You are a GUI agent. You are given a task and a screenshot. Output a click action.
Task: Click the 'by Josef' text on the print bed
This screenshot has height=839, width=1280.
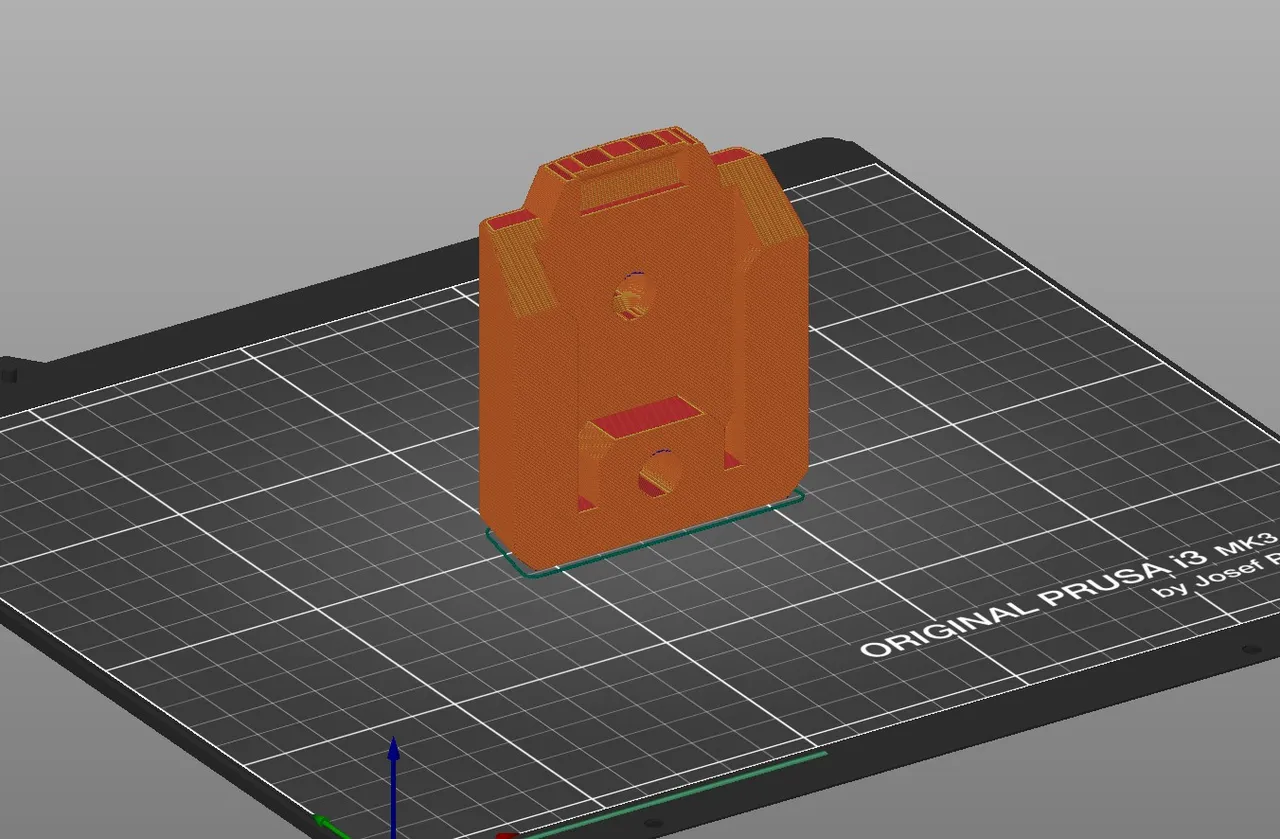coord(1185,585)
